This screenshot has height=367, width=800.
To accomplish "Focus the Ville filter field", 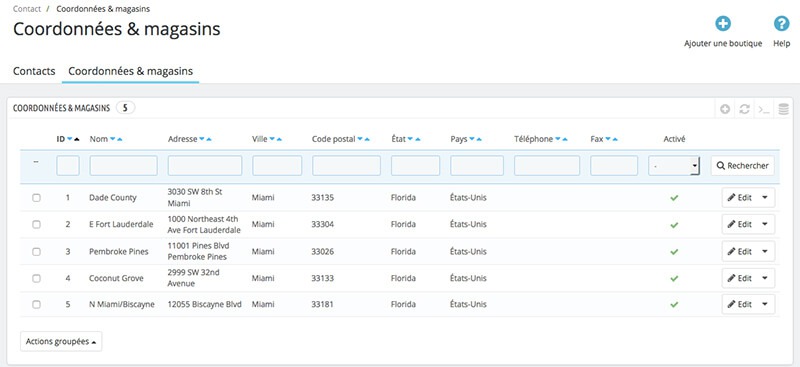I will point(277,166).
